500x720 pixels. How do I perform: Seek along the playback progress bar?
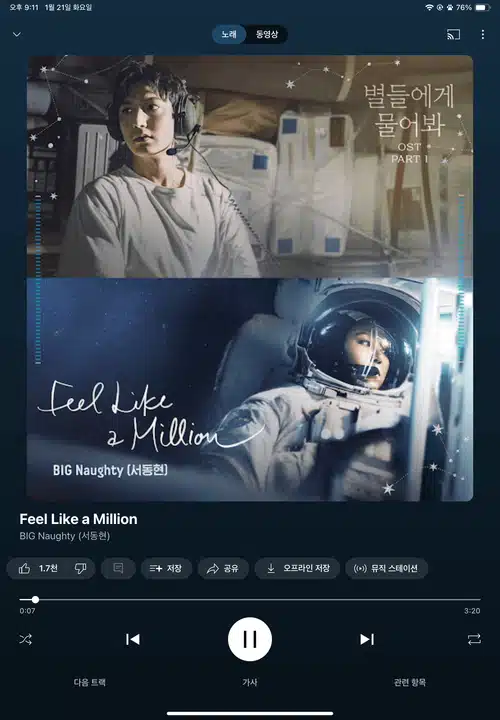click(250, 599)
